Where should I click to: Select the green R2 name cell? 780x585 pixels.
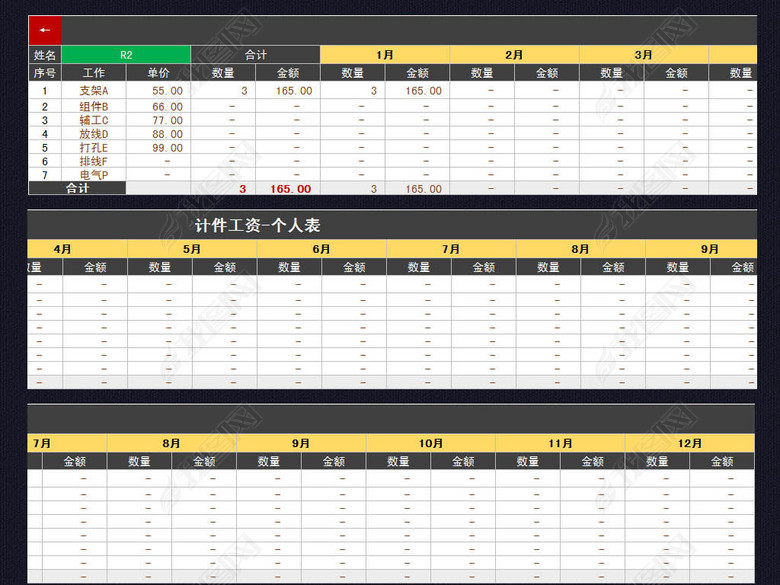point(126,55)
